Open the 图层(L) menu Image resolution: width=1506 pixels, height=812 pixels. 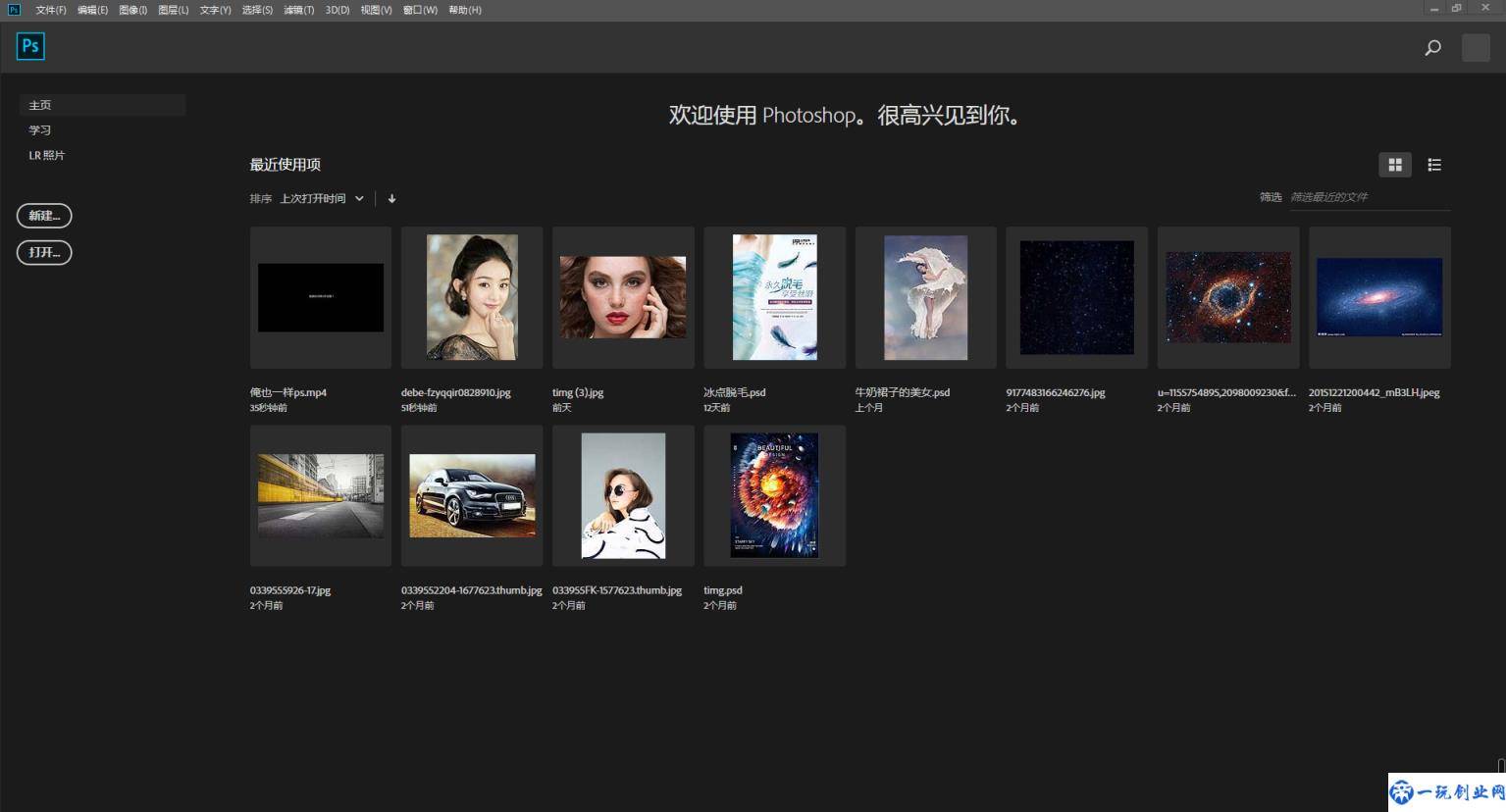[173, 10]
